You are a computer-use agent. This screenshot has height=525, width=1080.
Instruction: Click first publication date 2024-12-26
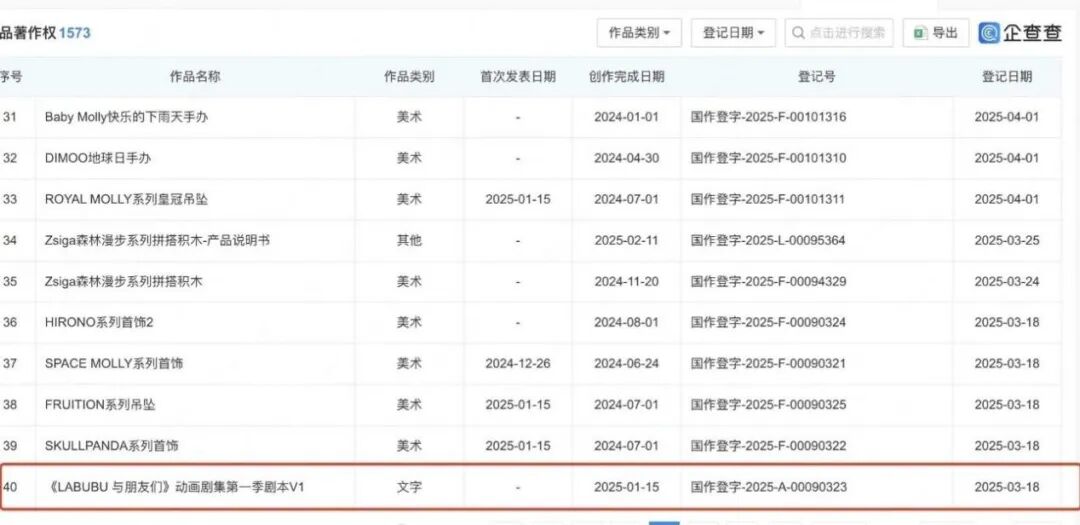pos(518,363)
